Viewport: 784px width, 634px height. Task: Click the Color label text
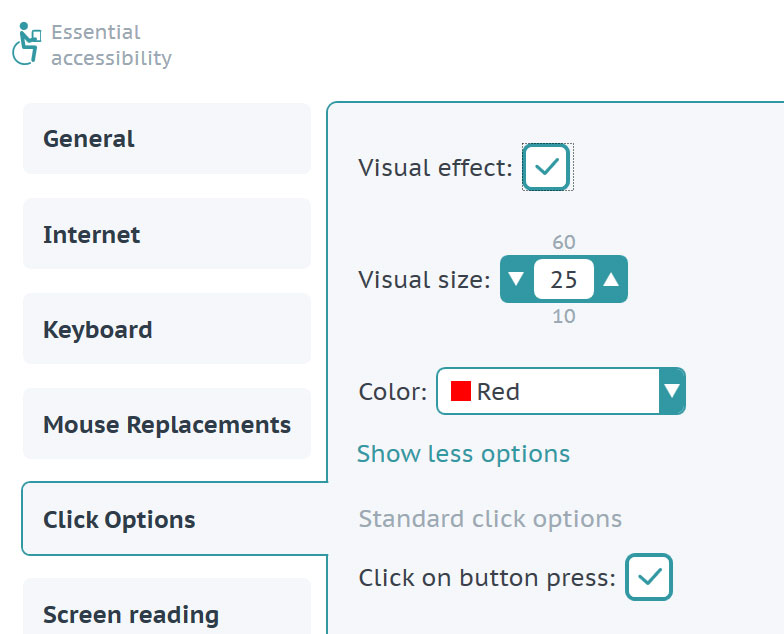point(393,392)
